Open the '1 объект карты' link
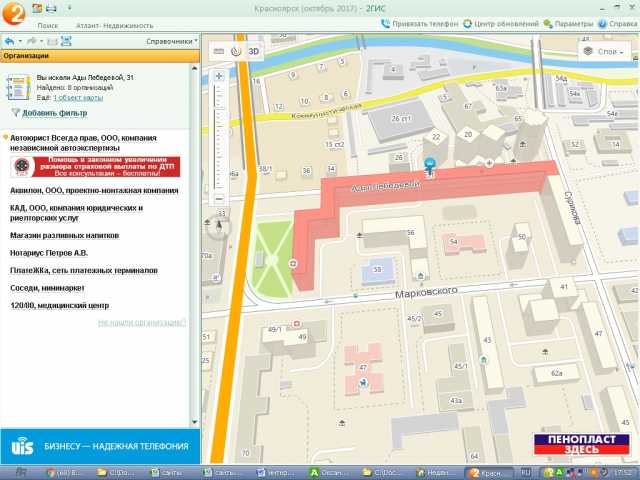Screen dimensions: 640x480 tap(78, 98)
